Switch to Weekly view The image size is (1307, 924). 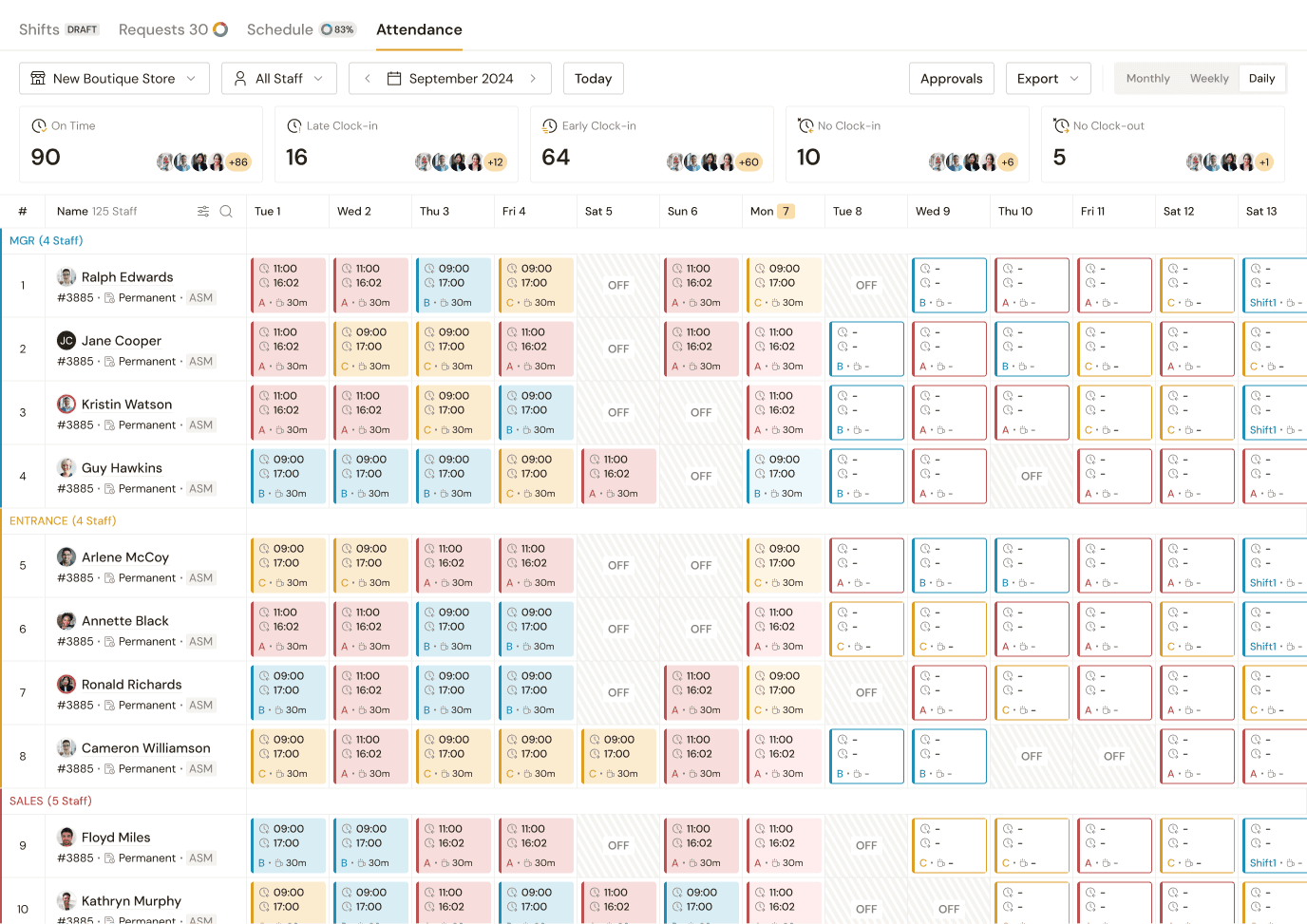(x=1209, y=79)
